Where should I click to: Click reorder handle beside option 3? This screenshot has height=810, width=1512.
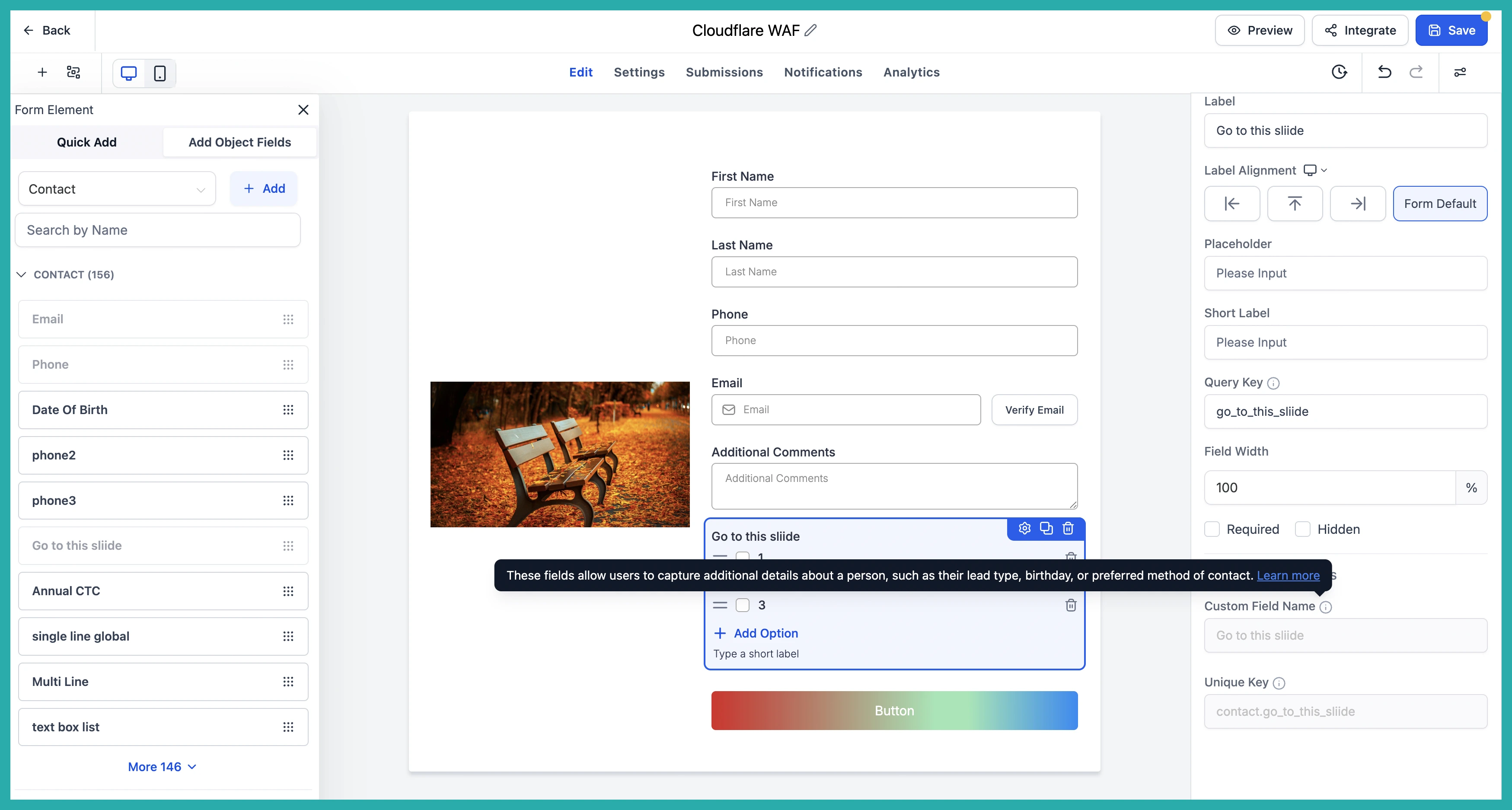click(720, 605)
